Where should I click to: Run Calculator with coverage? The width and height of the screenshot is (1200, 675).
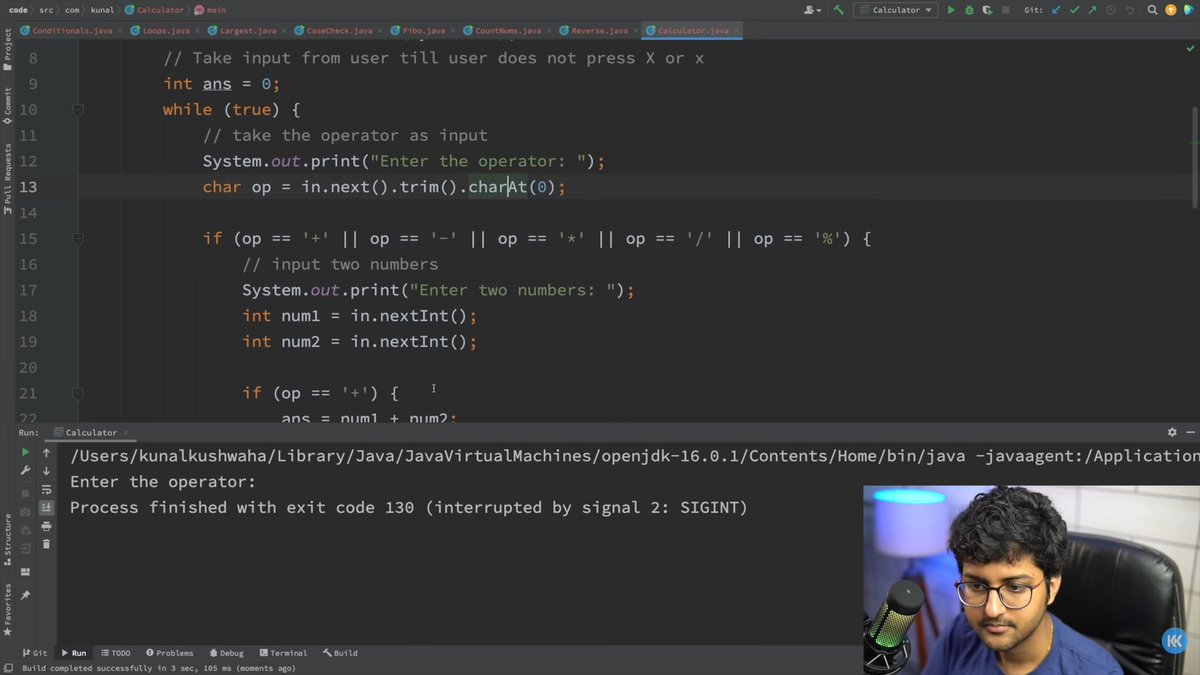click(986, 10)
